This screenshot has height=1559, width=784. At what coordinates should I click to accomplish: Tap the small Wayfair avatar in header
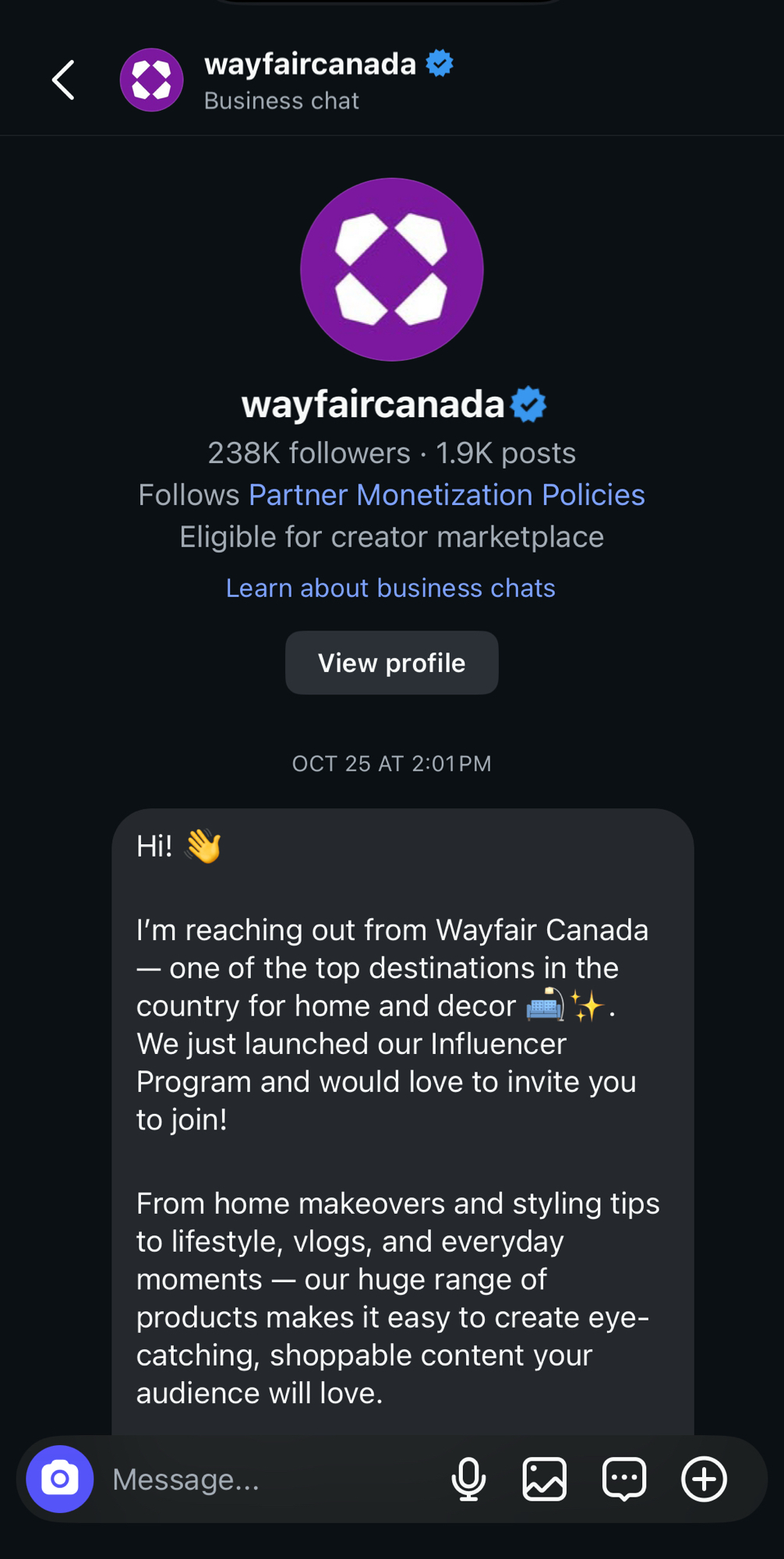151,80
